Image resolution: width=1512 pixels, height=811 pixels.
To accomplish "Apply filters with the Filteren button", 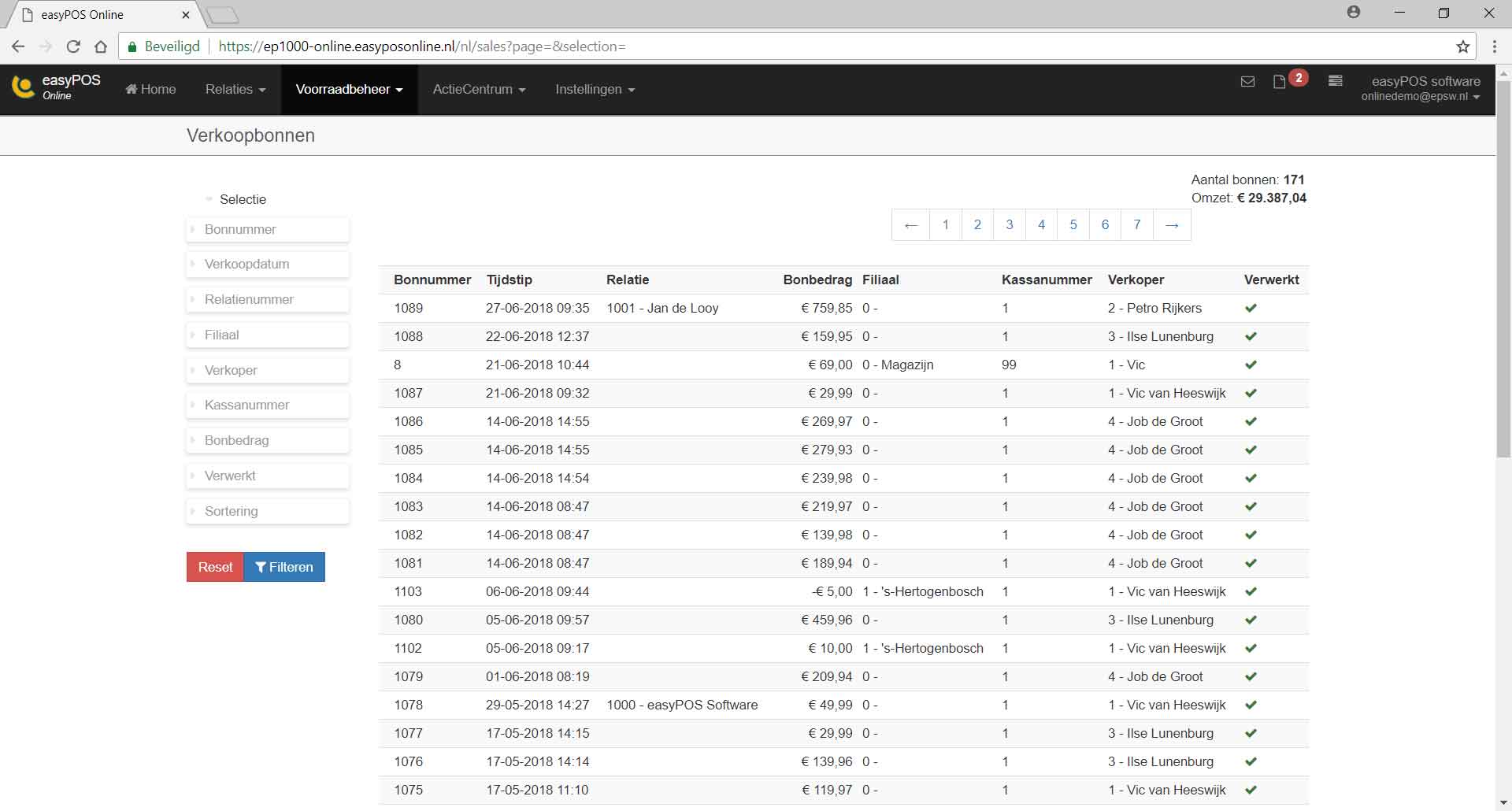I will click(284, 567).
